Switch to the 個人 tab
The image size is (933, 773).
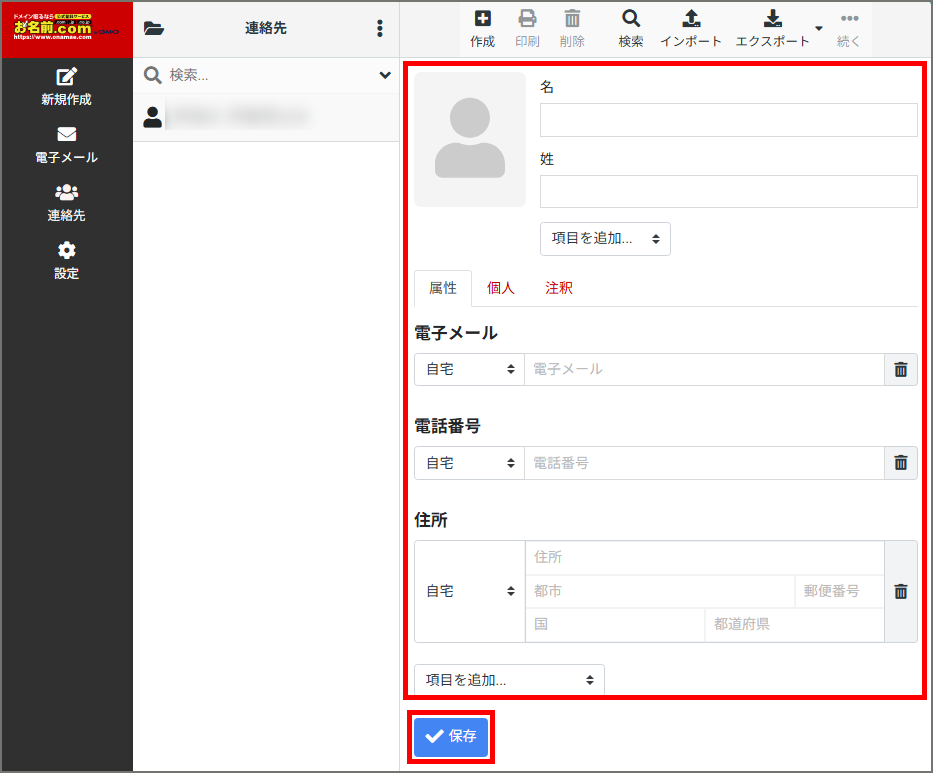point(500,288)
